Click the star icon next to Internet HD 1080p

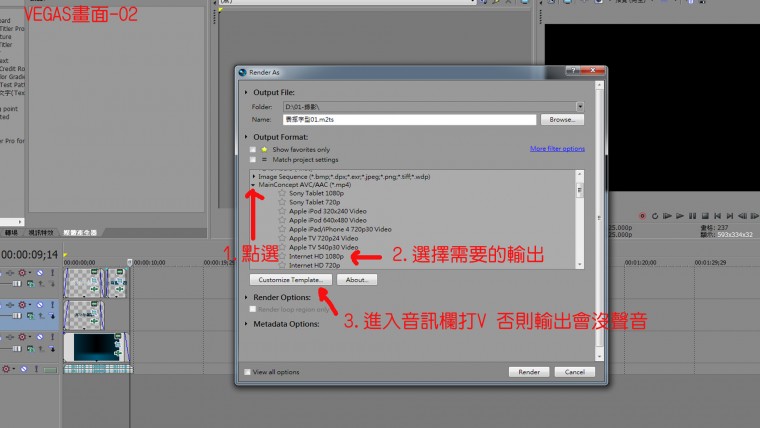pos(282,257)
